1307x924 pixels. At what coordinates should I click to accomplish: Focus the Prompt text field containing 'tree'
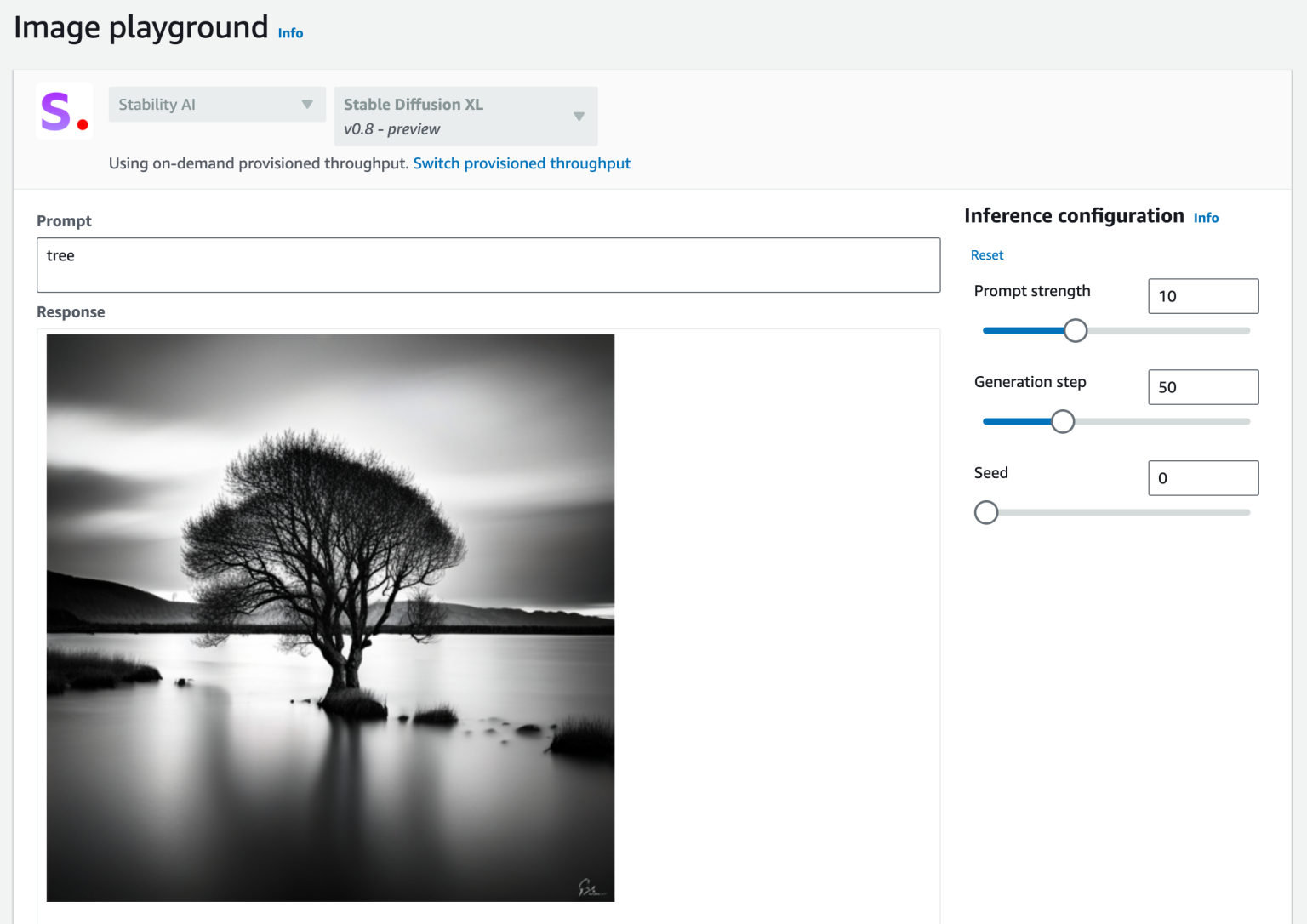pos(488,265)
